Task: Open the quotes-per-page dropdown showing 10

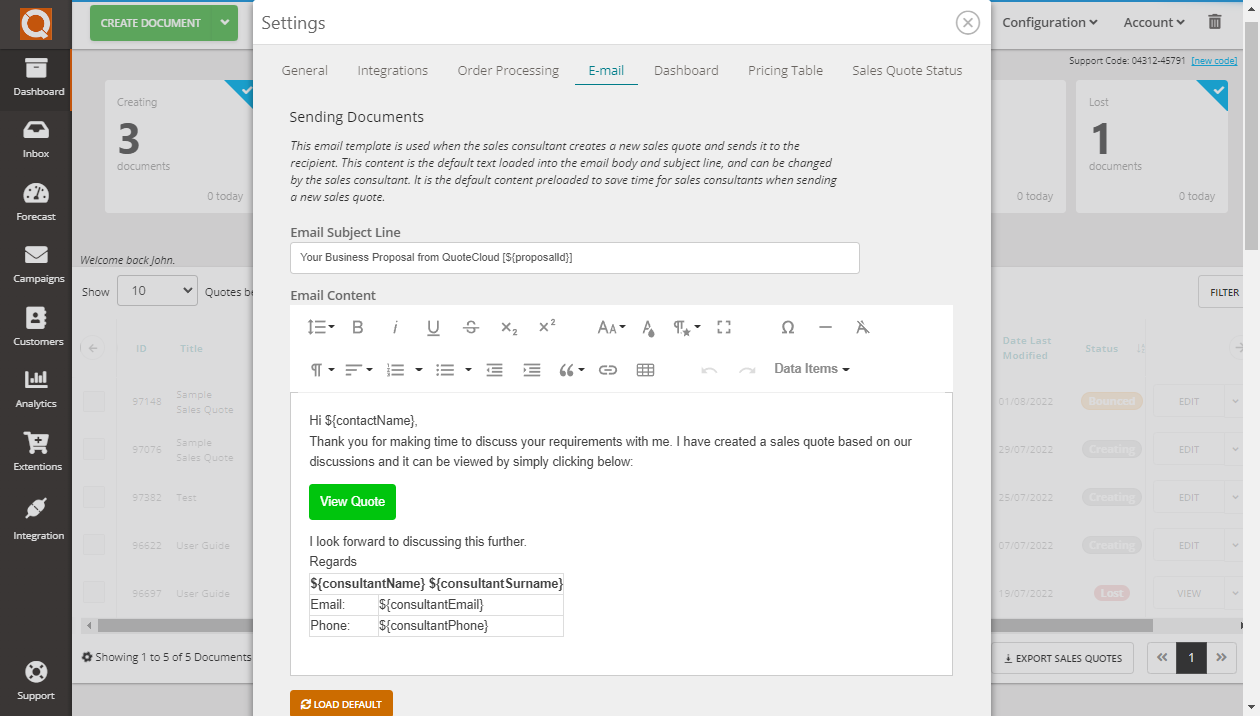Action: [x=157, y=290]
